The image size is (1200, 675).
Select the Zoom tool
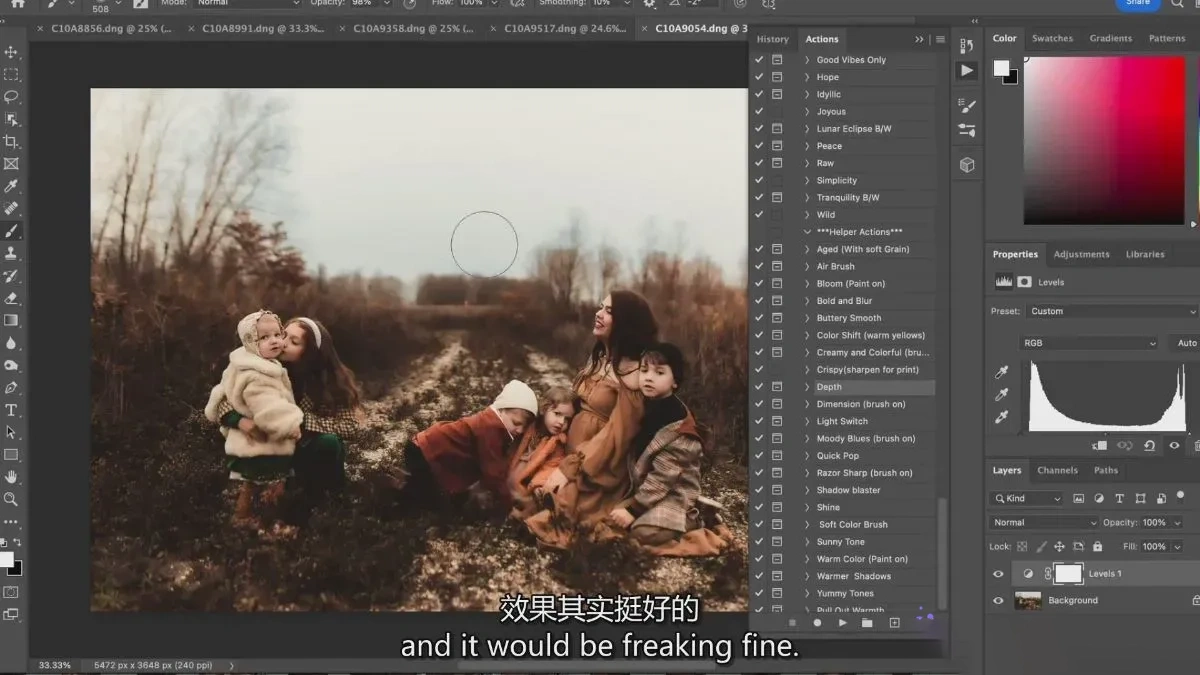pyautogui.click(x=11, y=499)
